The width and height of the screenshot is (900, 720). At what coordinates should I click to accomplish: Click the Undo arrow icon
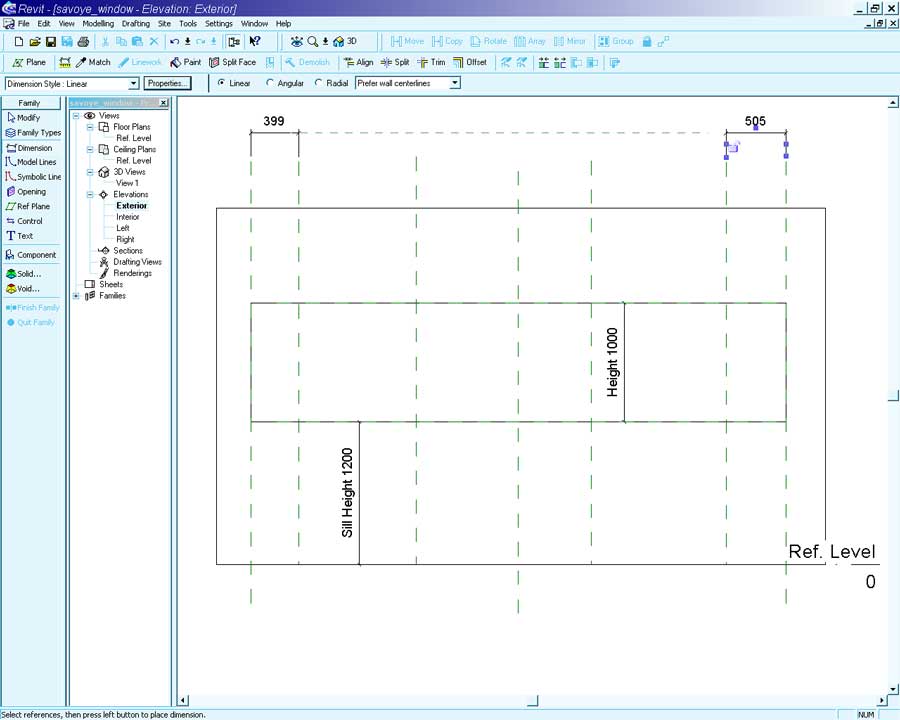click(x=174, y=41)
